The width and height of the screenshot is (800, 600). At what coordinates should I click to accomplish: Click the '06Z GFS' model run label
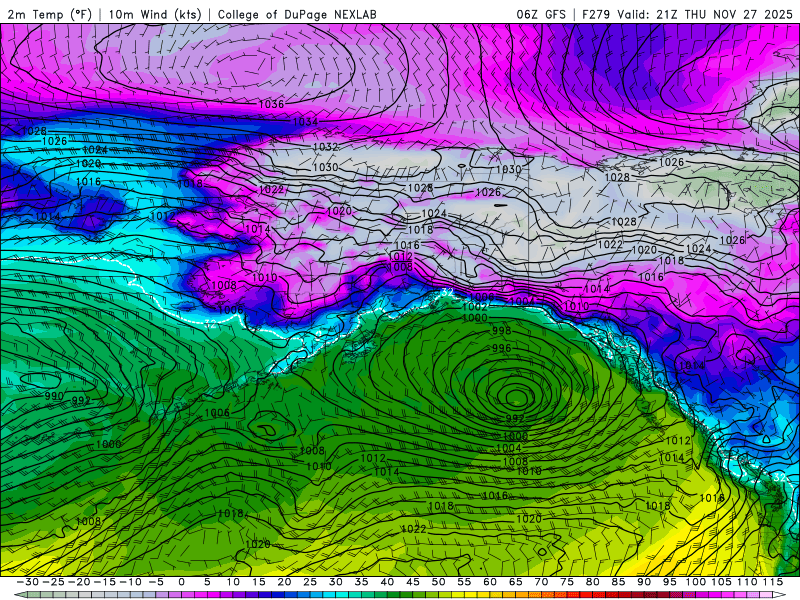541,14
